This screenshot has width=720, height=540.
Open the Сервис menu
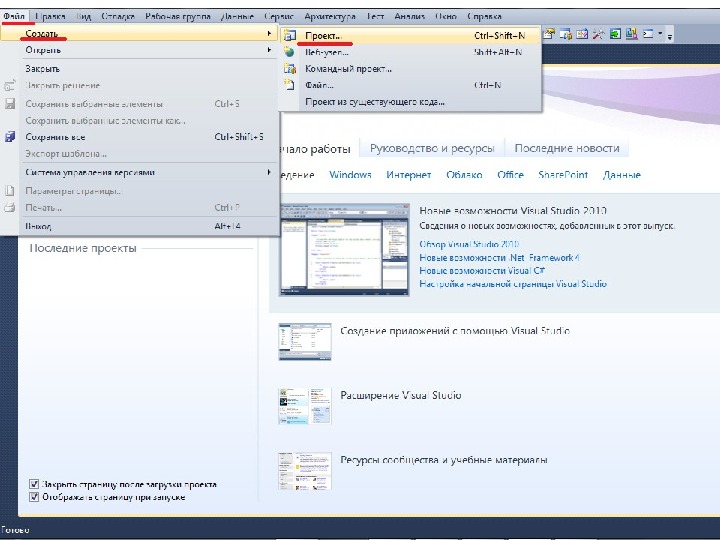click(279, 17)
